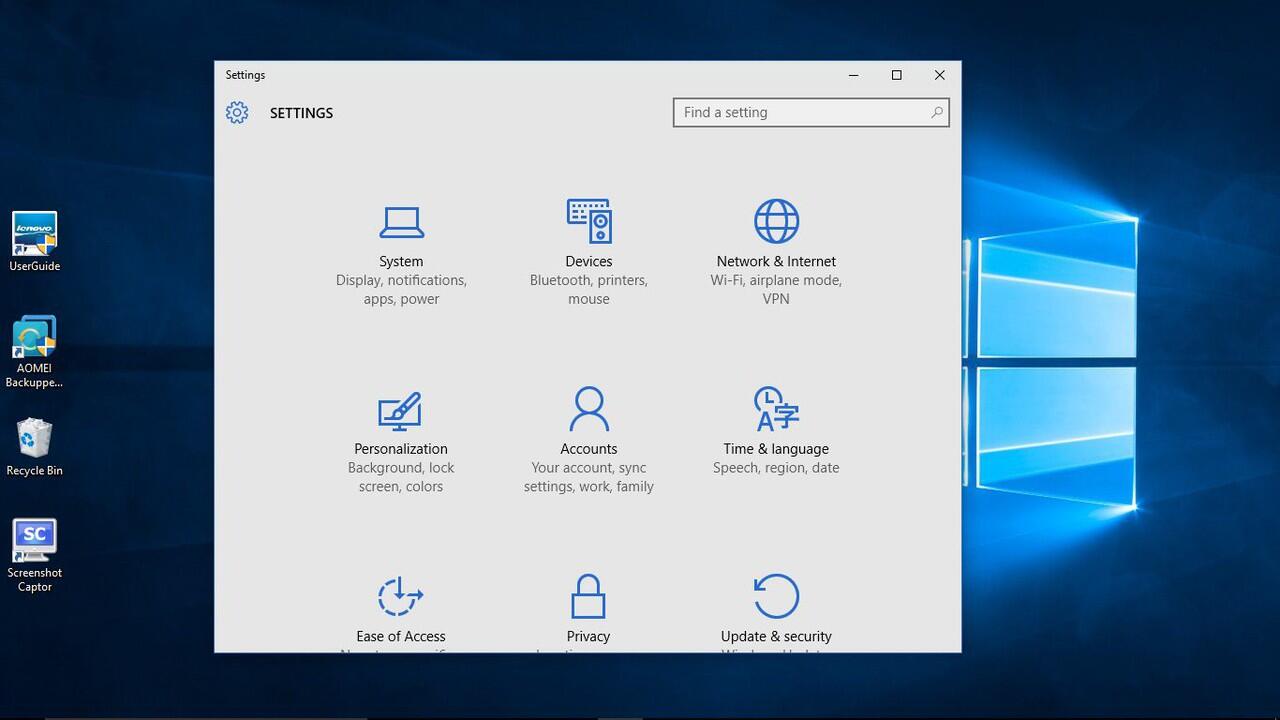Click the Ease of Access label

[x=401, y=636]
